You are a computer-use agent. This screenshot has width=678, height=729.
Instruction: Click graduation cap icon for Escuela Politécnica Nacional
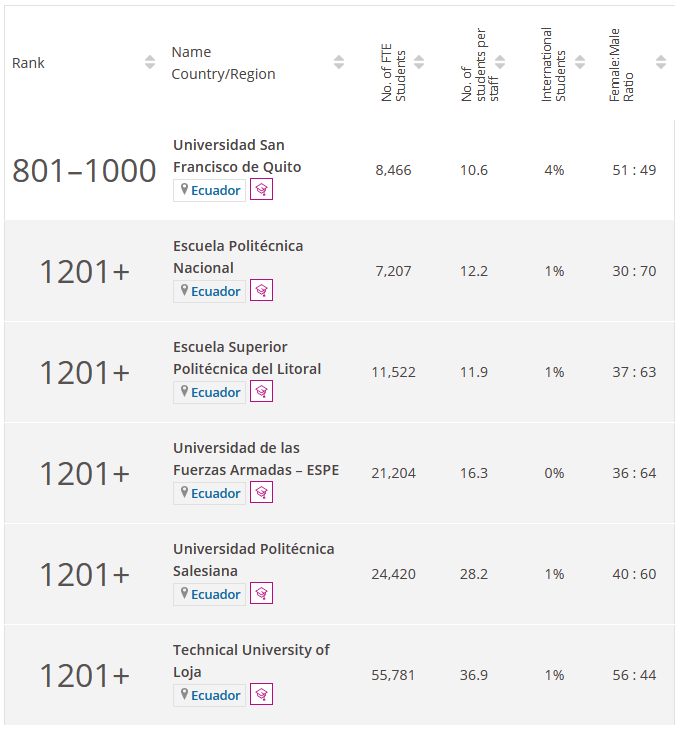coord(261,291)
